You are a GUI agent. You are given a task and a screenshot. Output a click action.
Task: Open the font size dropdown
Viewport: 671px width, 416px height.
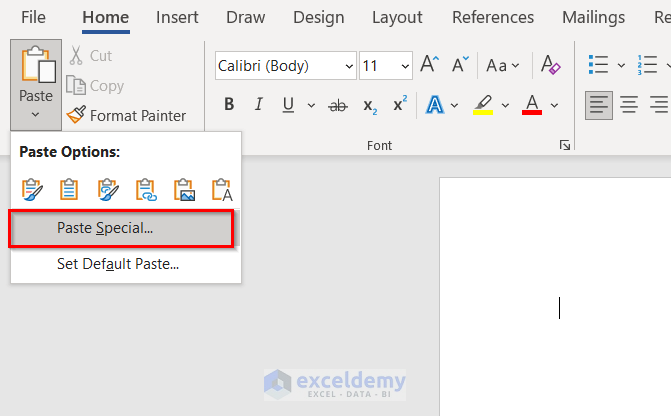point(405,66)
